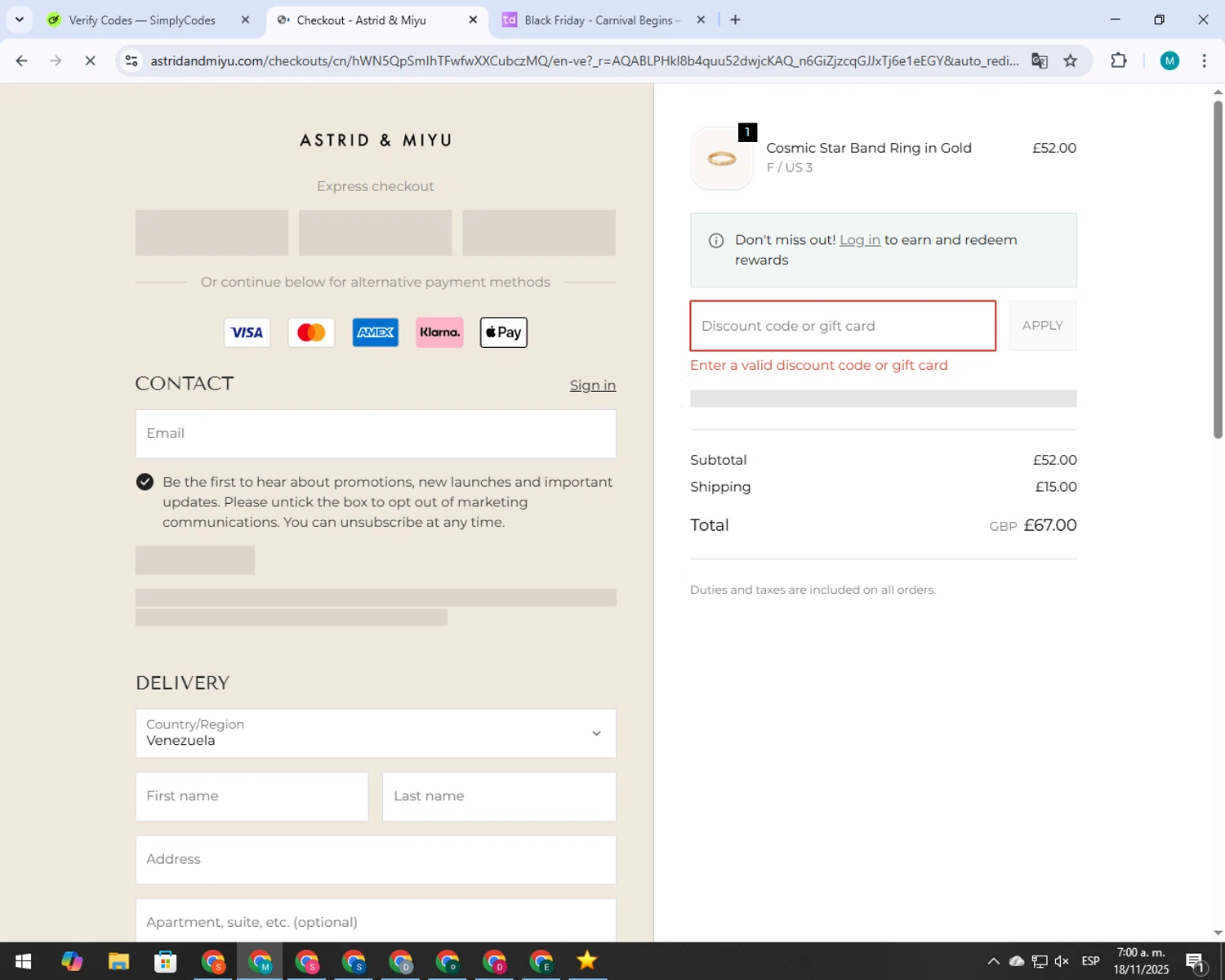Bookmark this page with the star icon
Image resolution: width=1225 pixels, height=980 pixels.
pos(1071,60)
